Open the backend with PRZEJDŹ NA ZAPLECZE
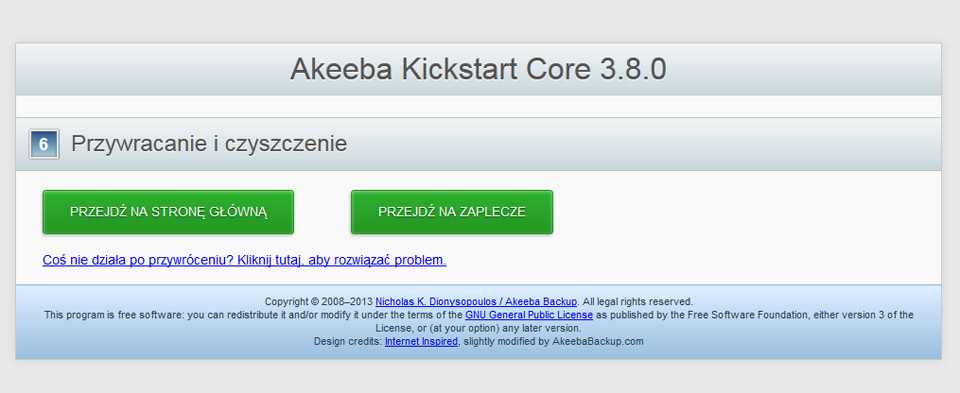The width and height of the screenshot is (960, 393). 452,212
